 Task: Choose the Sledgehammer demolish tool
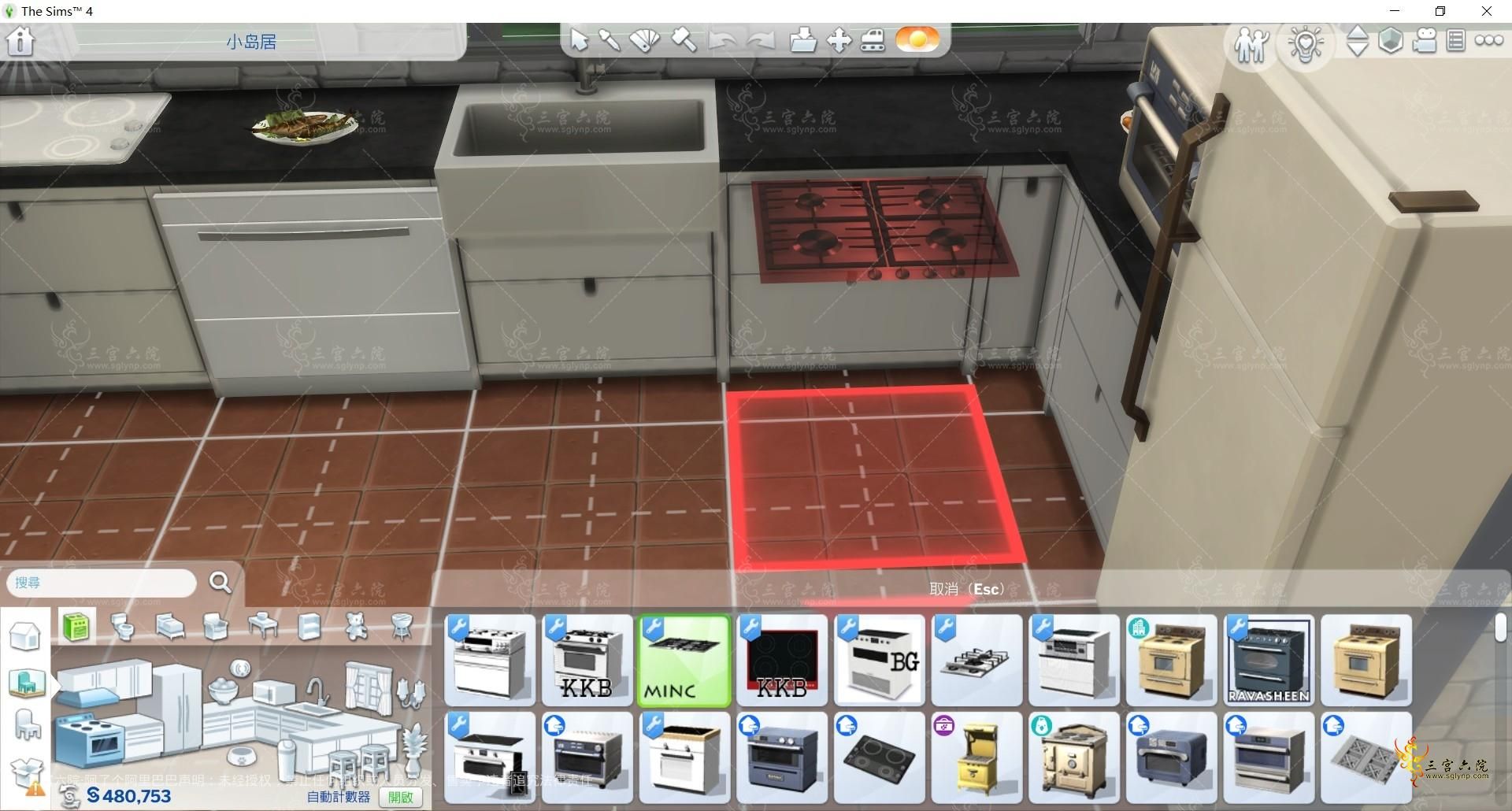(x=683, y=40)
